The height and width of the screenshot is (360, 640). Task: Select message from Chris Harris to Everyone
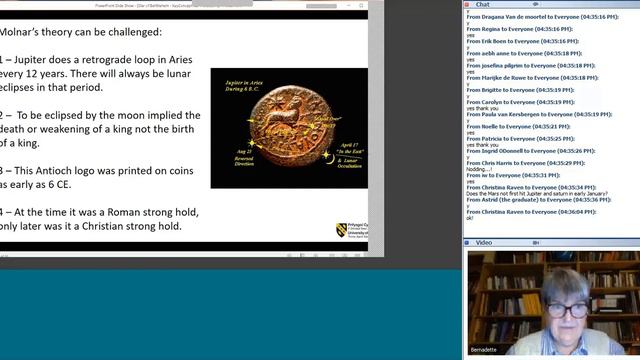526,163
